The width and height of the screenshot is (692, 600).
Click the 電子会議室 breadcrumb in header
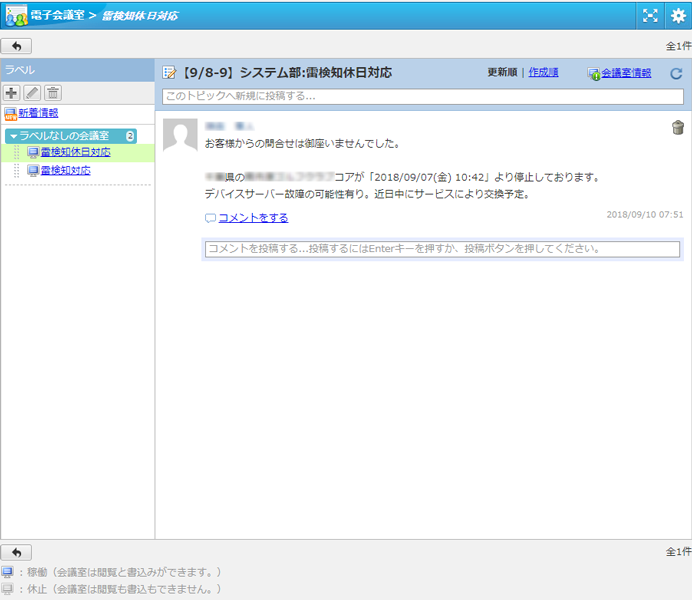click(58, 15)
